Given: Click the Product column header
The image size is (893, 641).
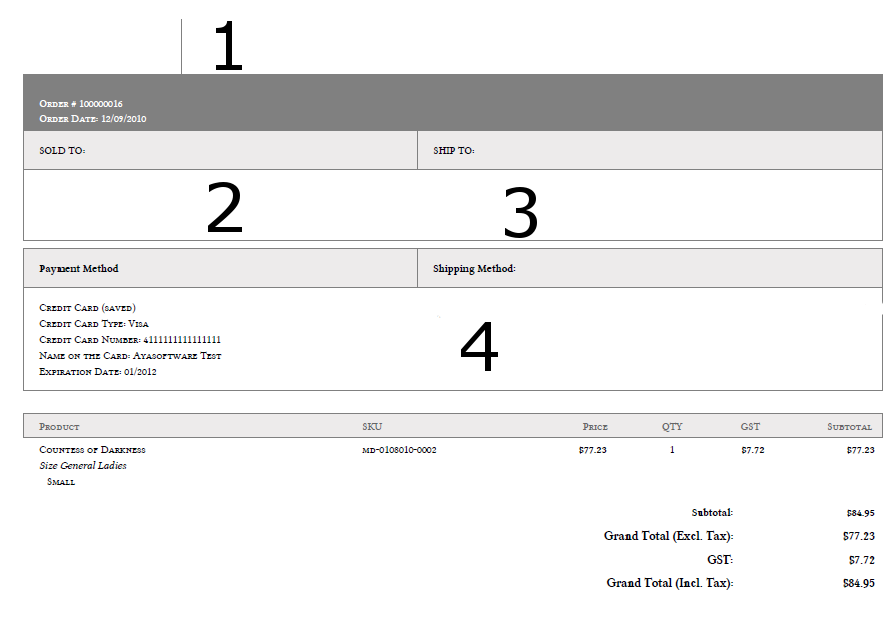Looking at the screenshot, I should pos(59,426).
